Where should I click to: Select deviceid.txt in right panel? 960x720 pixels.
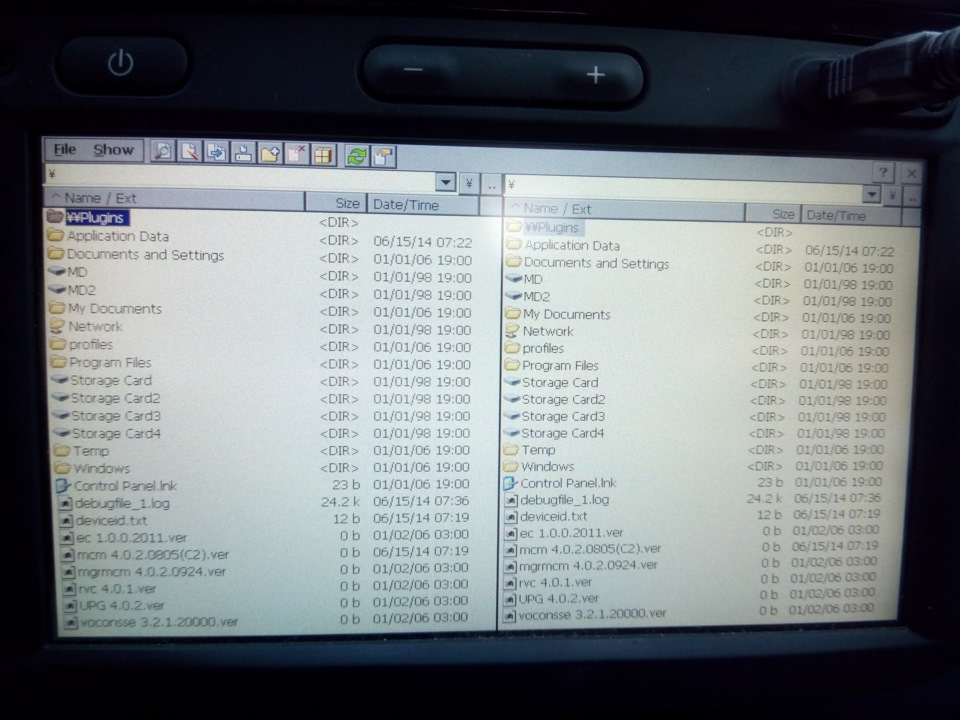553,516
